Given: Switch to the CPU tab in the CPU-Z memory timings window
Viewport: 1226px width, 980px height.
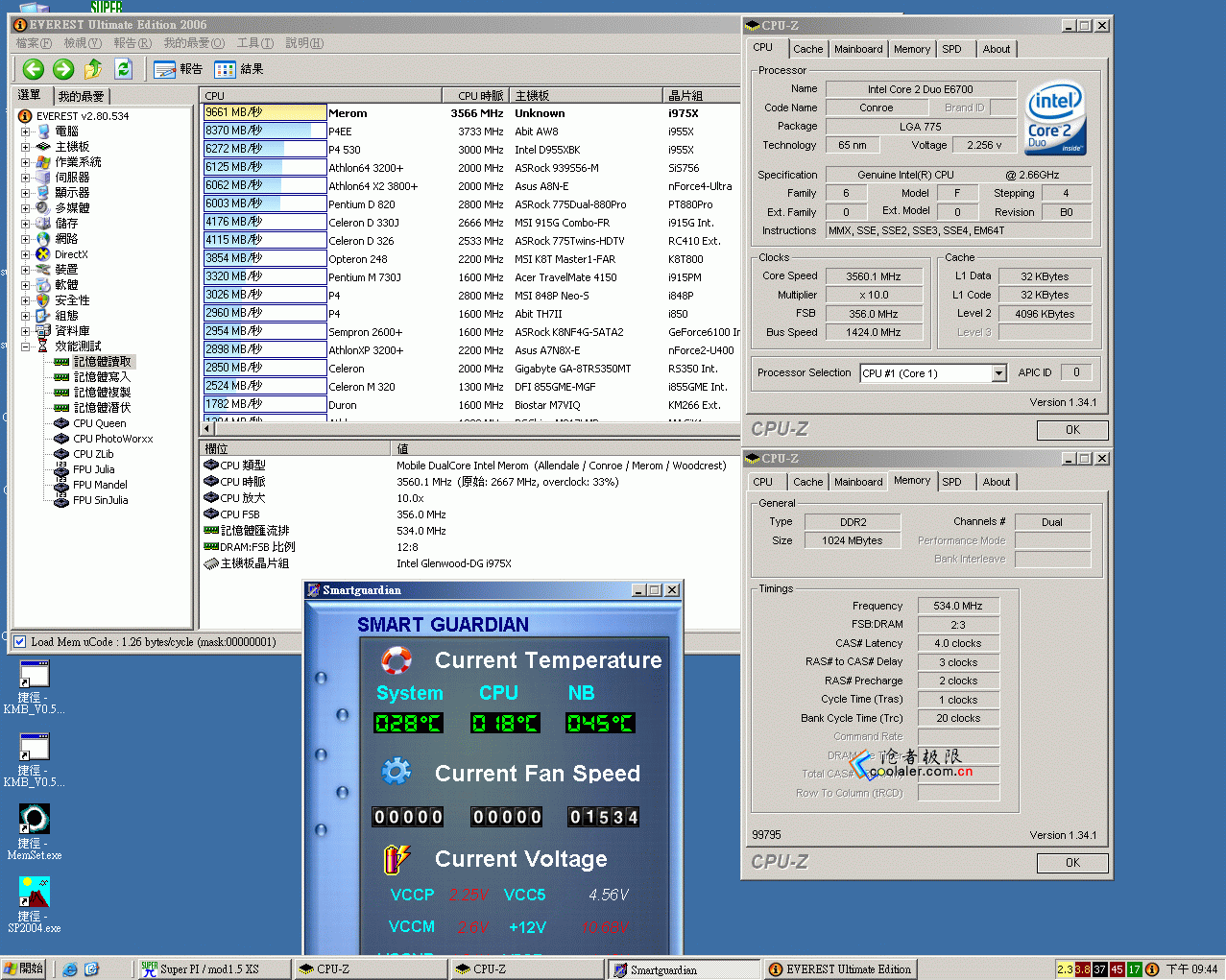Looking at the screenshot, I should pos(763,482).
